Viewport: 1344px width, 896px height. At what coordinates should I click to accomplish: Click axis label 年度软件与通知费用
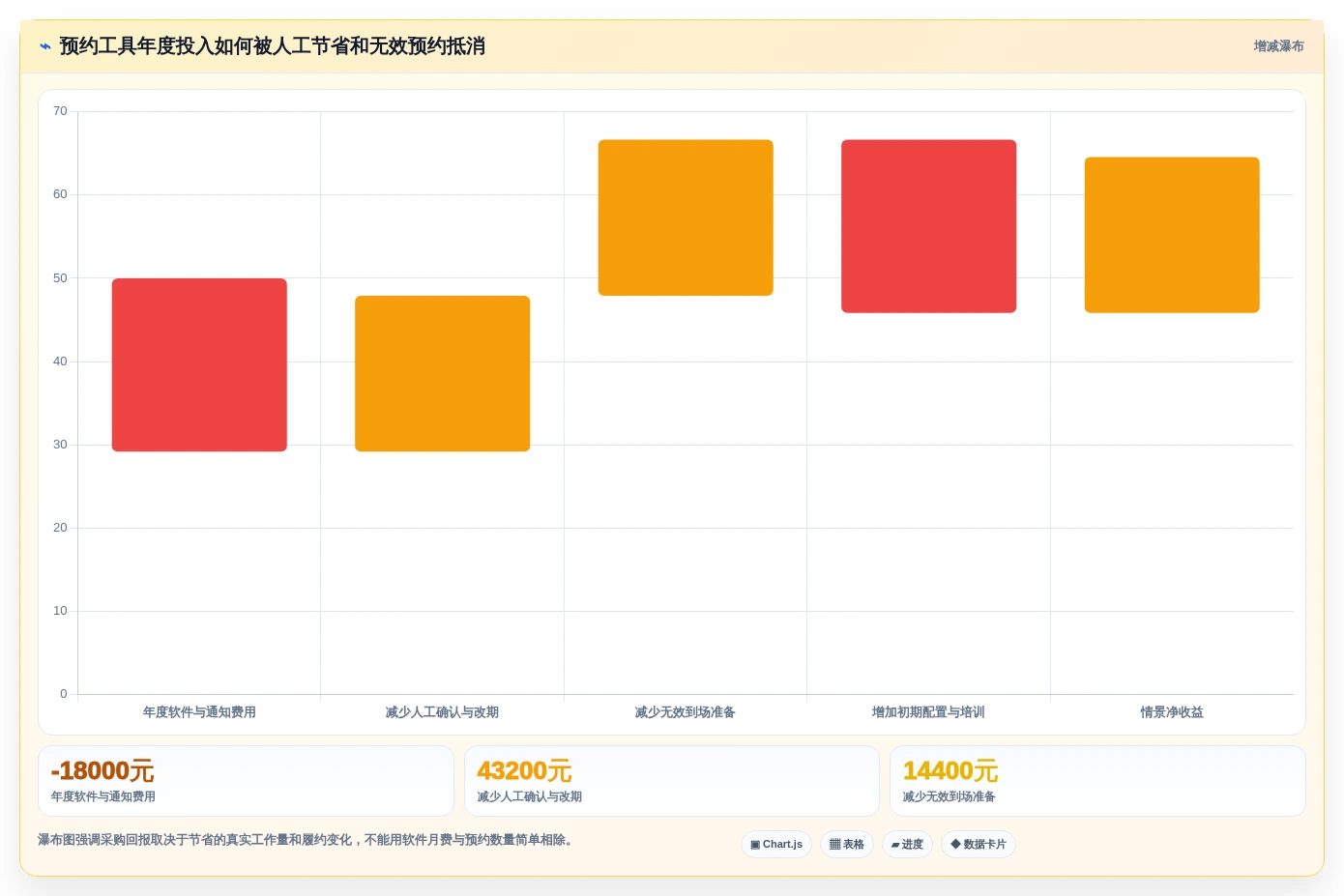(x=199, y=712)
